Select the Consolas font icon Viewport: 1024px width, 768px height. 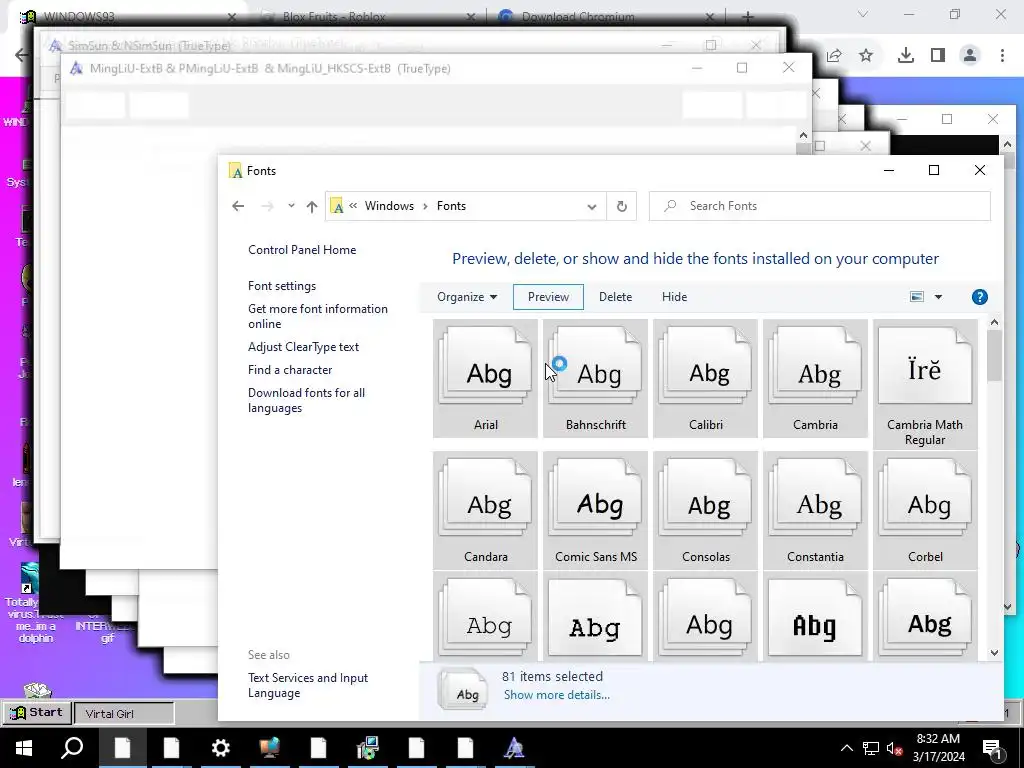(x=705, y=510)
